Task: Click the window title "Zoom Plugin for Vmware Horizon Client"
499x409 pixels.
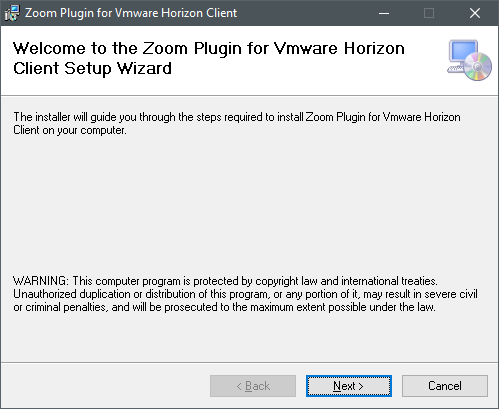Action: tap(131, 13)
